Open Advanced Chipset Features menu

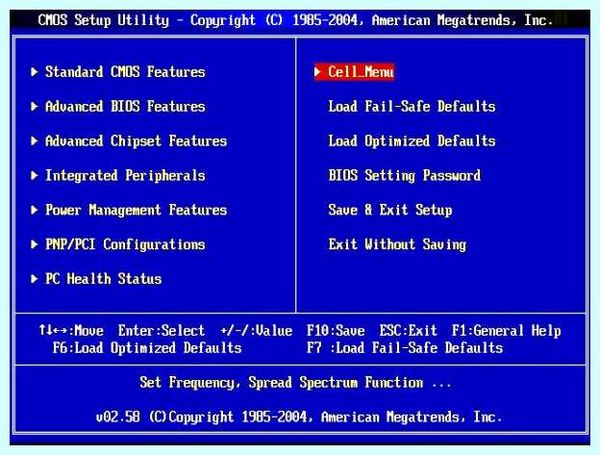(x=136, y=141)
